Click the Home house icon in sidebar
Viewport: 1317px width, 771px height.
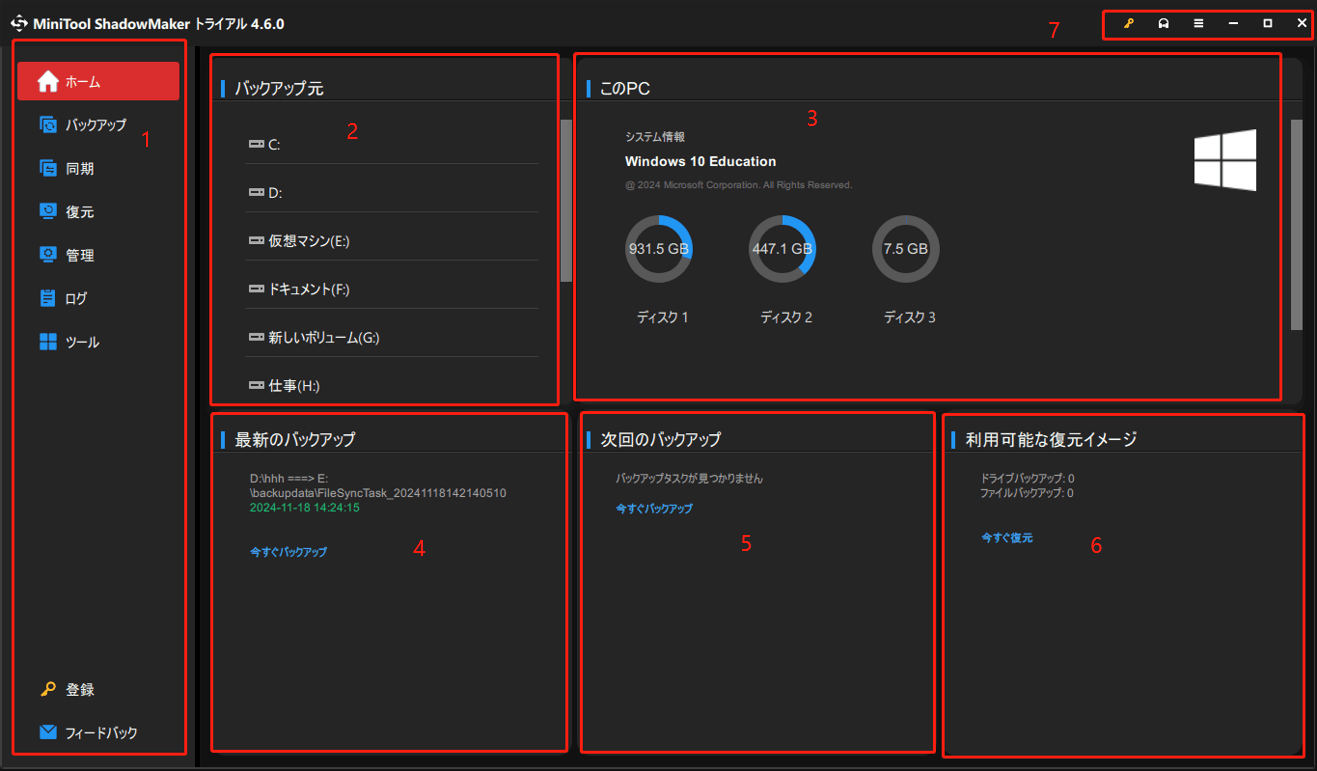pyautogui.click(x=48, y=82)
